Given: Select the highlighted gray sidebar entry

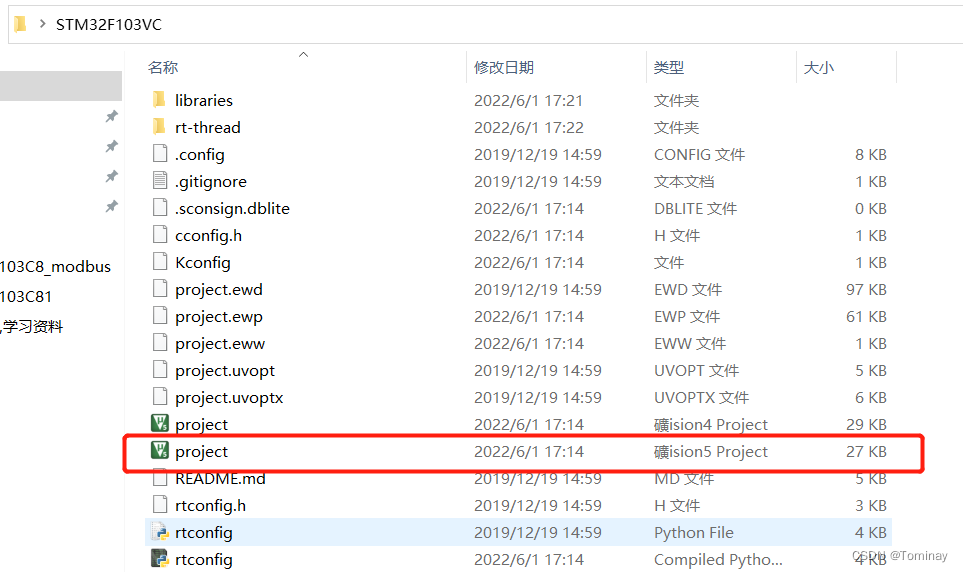Looking at the screenshot, I should coord(61,86).
